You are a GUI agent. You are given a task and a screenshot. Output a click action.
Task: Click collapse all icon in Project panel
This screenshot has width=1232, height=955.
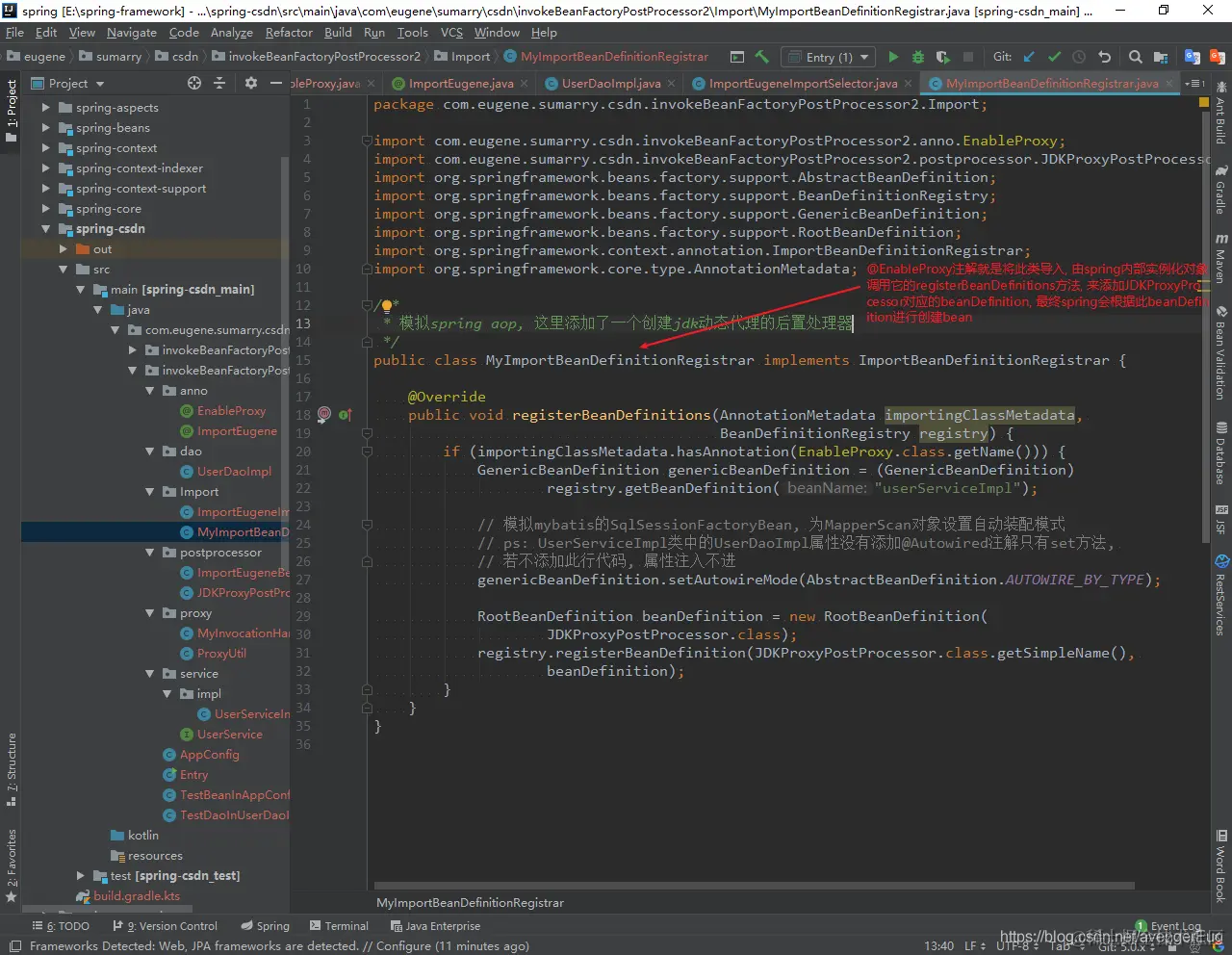(219, 83)
